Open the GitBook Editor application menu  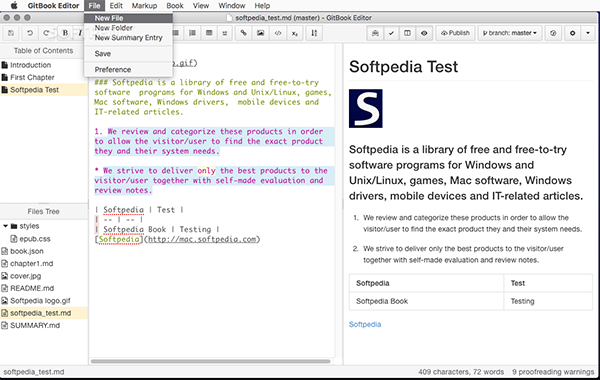click(x=53, y=6)
